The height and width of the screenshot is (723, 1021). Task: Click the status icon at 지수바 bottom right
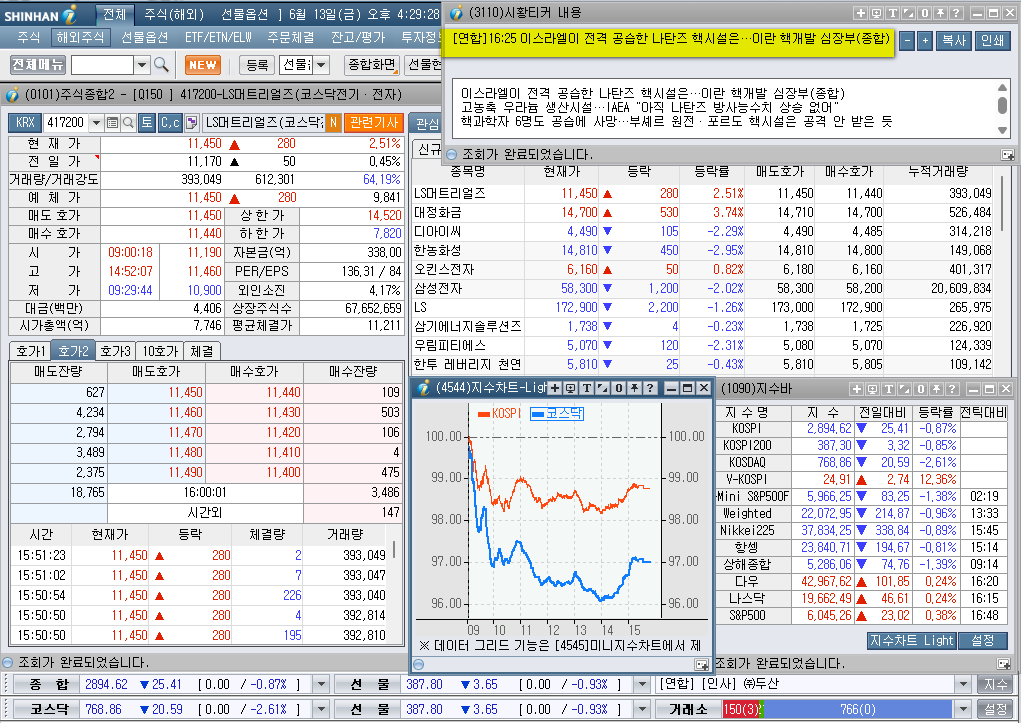[1004, 664]
